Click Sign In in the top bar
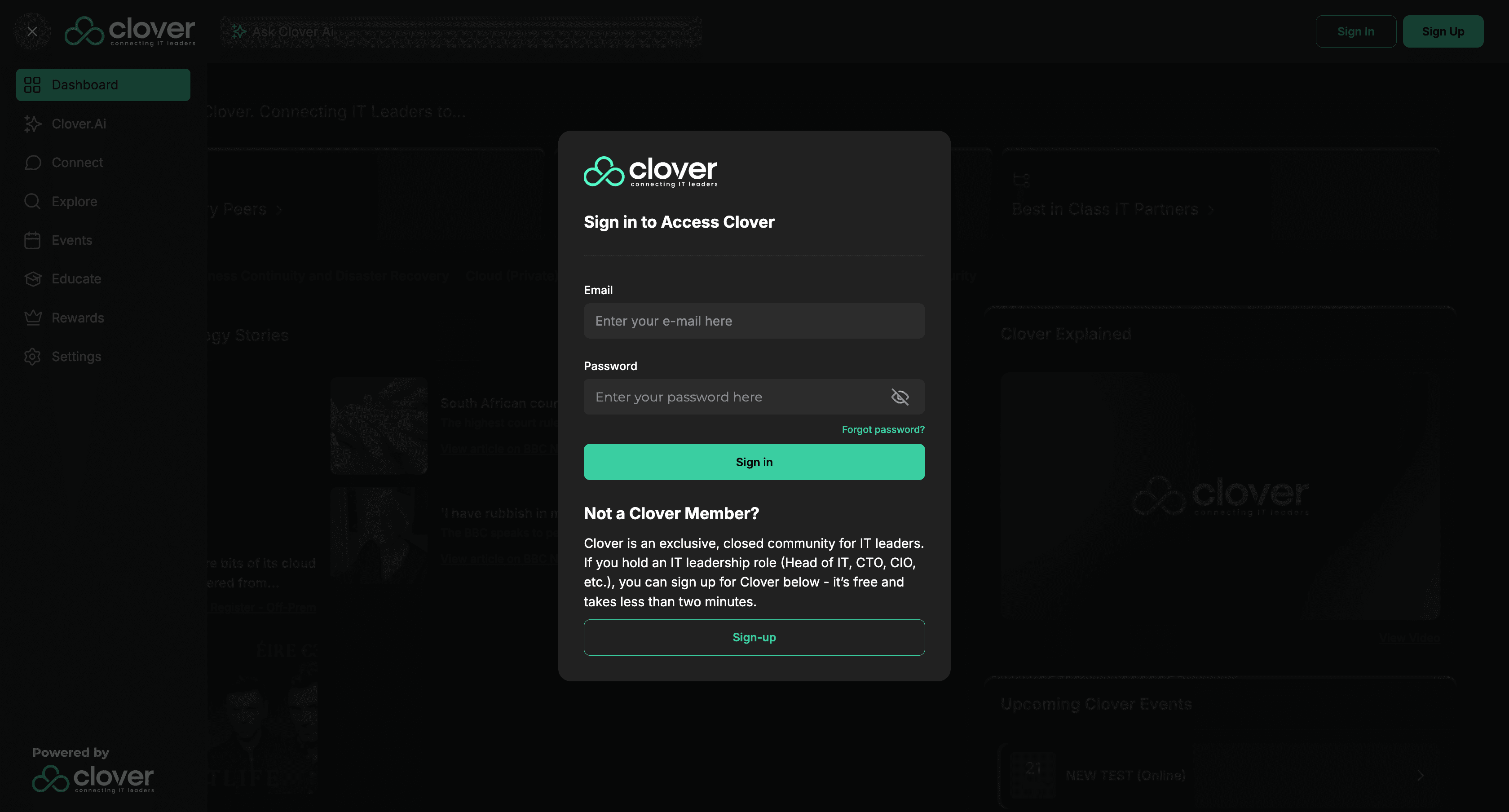The width and height of the screenshot is (1509, 812). 1355,31
